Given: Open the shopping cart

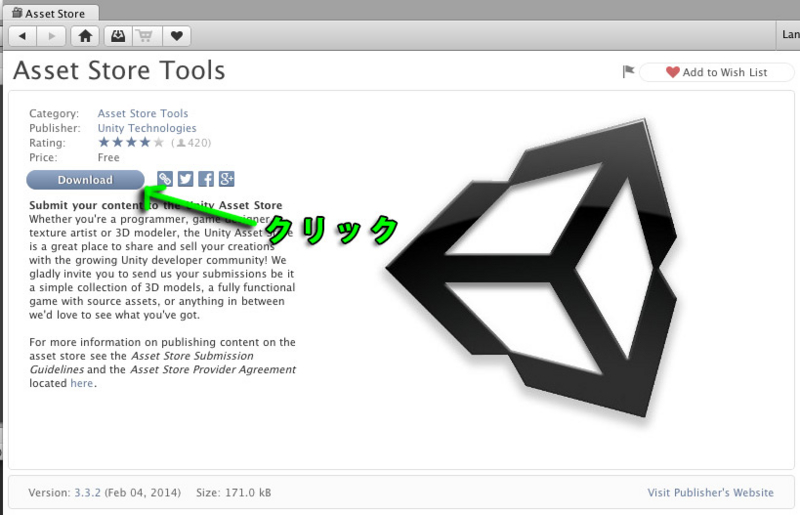Looking at the screenshot, I should point(145,36).
